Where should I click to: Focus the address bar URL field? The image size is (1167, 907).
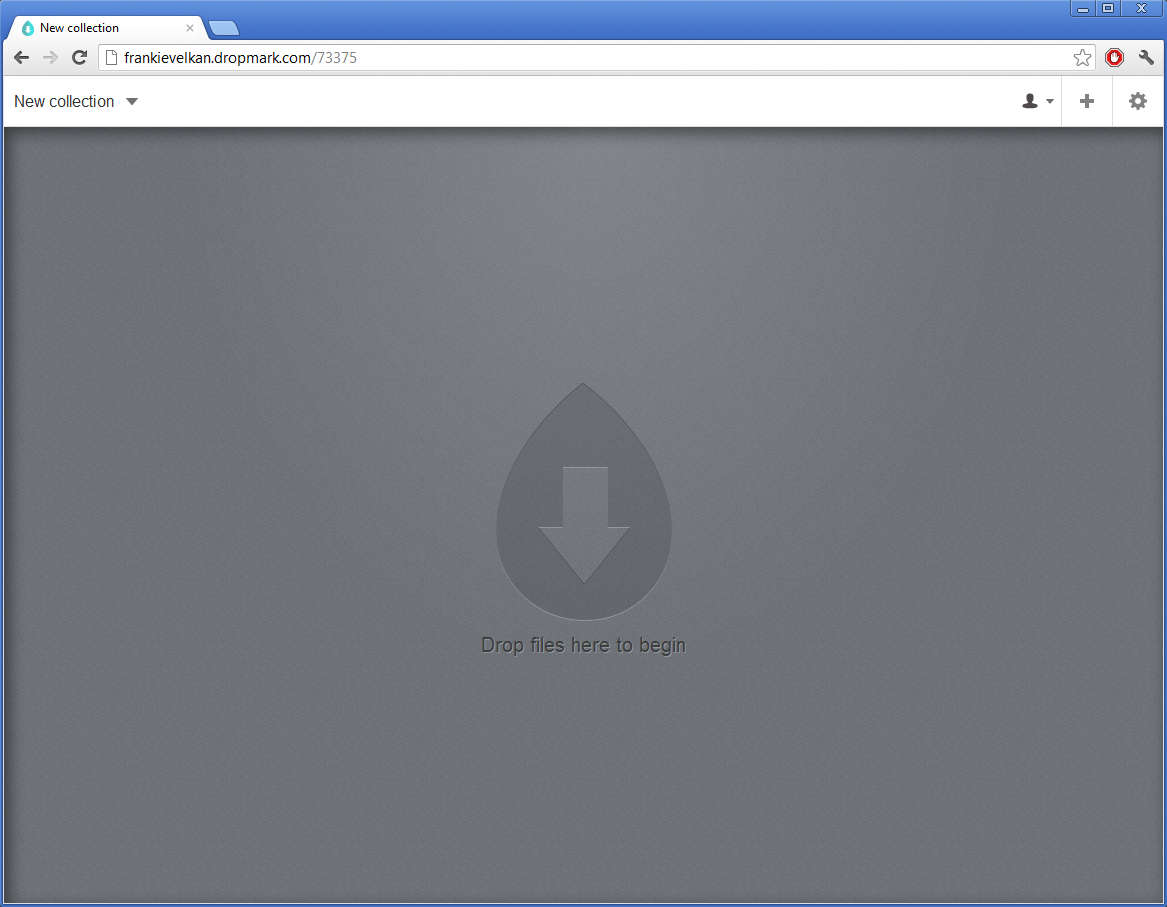[596, 57]
